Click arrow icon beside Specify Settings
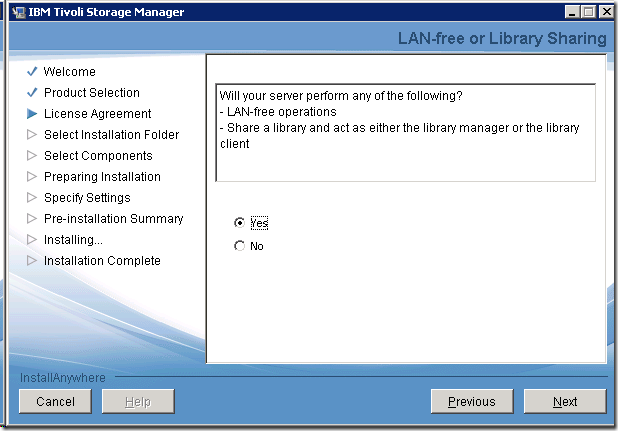 click(x=32, y=198)
